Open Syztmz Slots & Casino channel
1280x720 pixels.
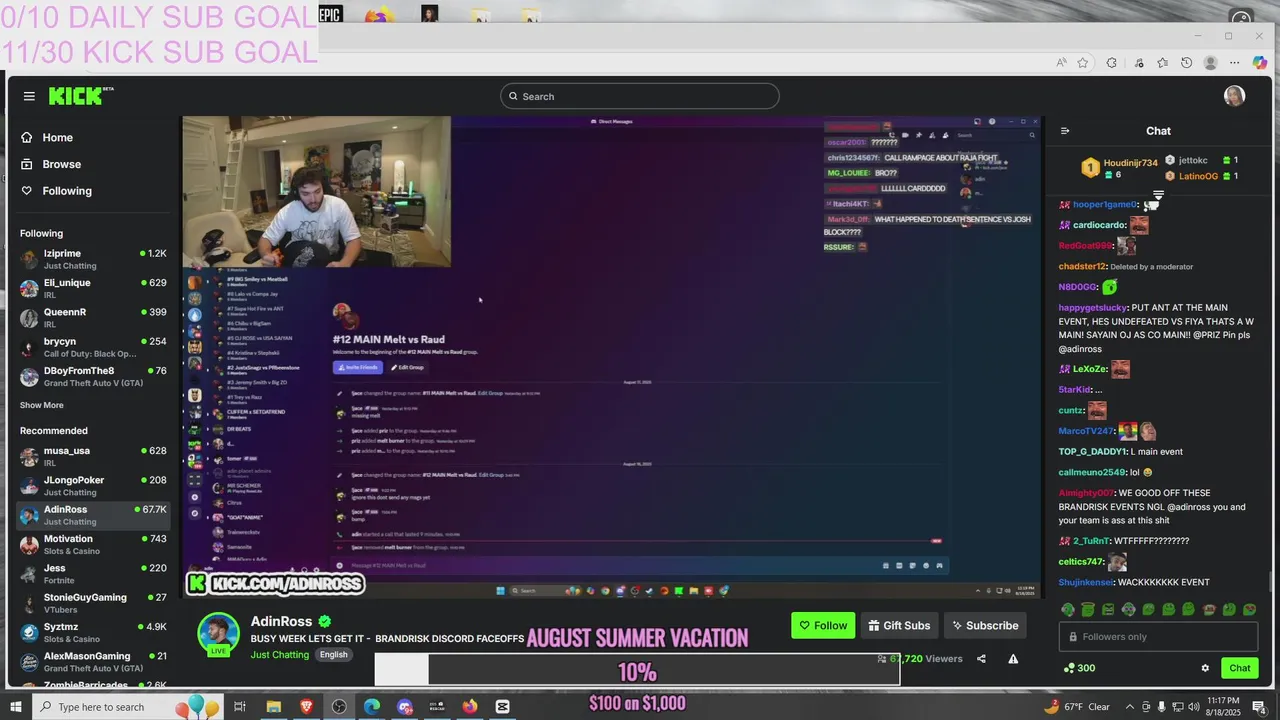(93, 632)
